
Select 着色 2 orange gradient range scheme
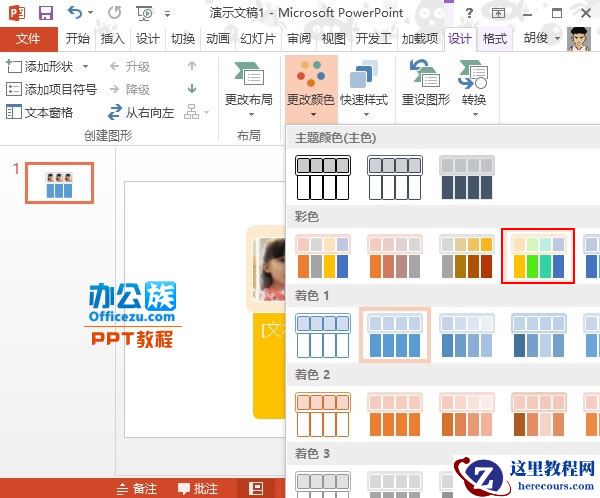[466, 415]
